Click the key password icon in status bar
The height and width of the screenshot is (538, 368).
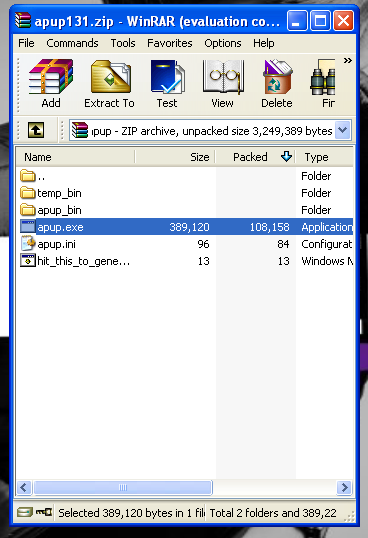(x=44, y=513)
